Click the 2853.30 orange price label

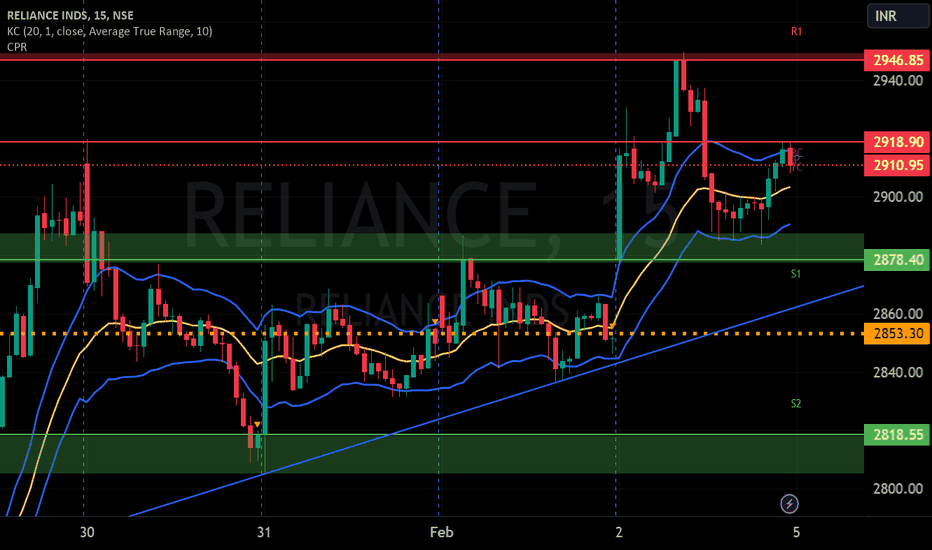(x=897, y=334)
